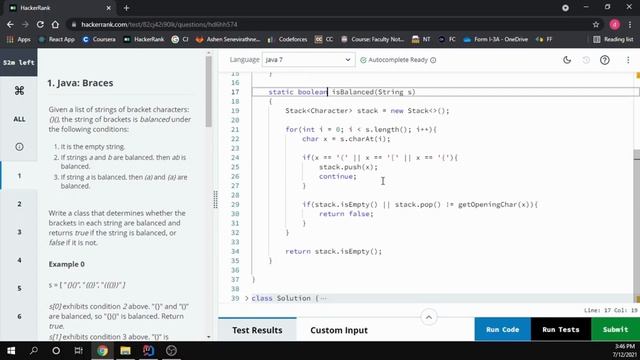Go to question 3 in sidebar
The height and width of the screenshot is (360, 640).
pyautogui.click(x=19, y=232)
